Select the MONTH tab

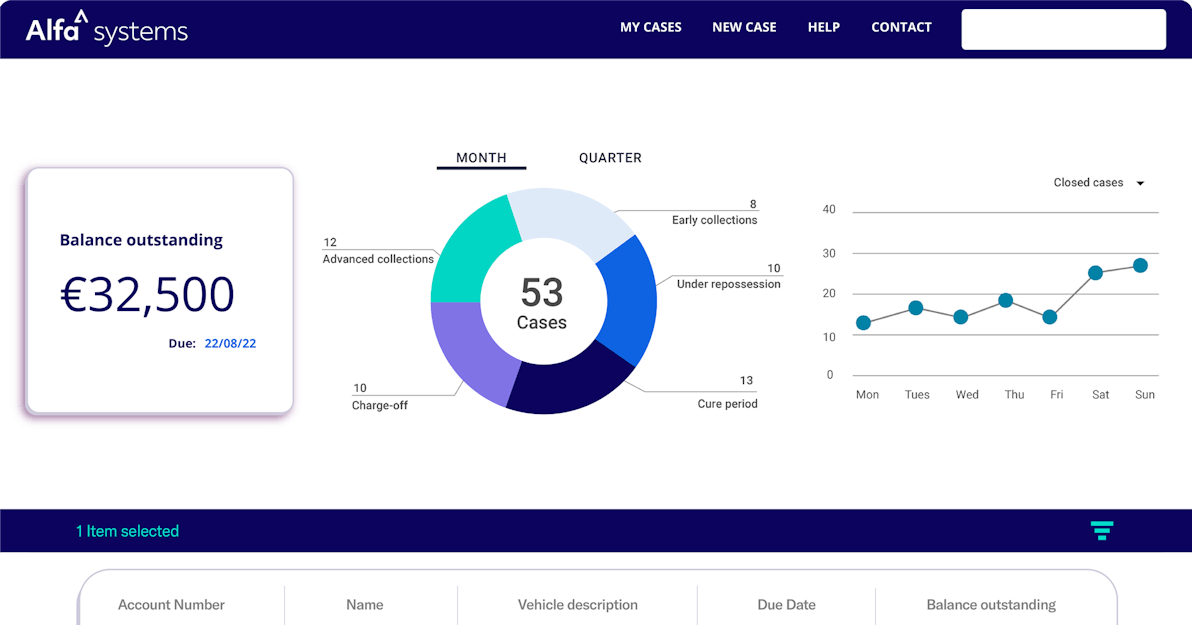pos(481,157)
